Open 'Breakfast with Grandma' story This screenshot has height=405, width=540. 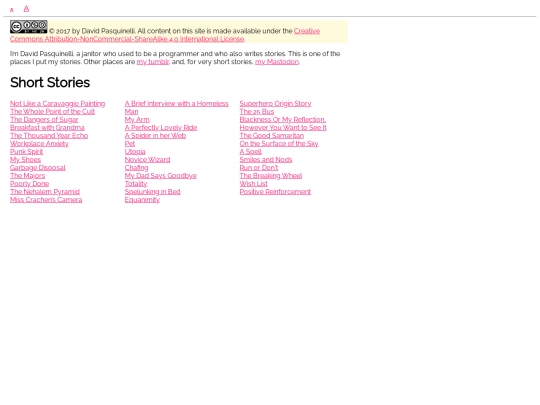(x=47, y=128)
